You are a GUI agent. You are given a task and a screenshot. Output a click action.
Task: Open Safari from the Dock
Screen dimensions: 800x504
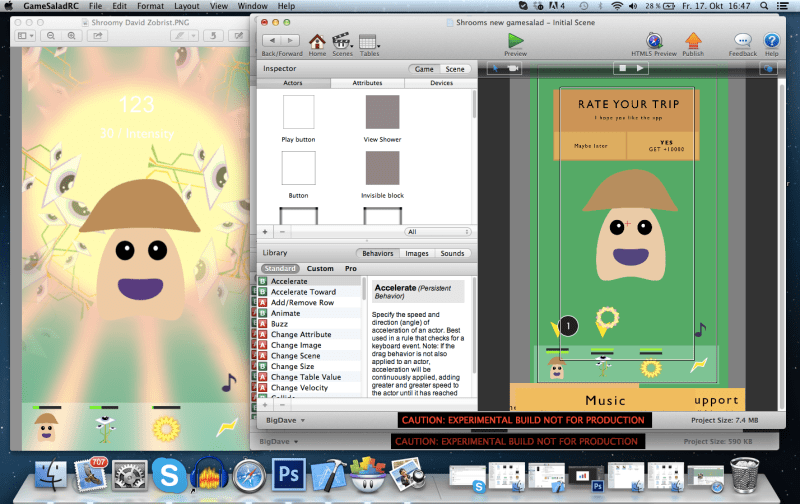249,475
